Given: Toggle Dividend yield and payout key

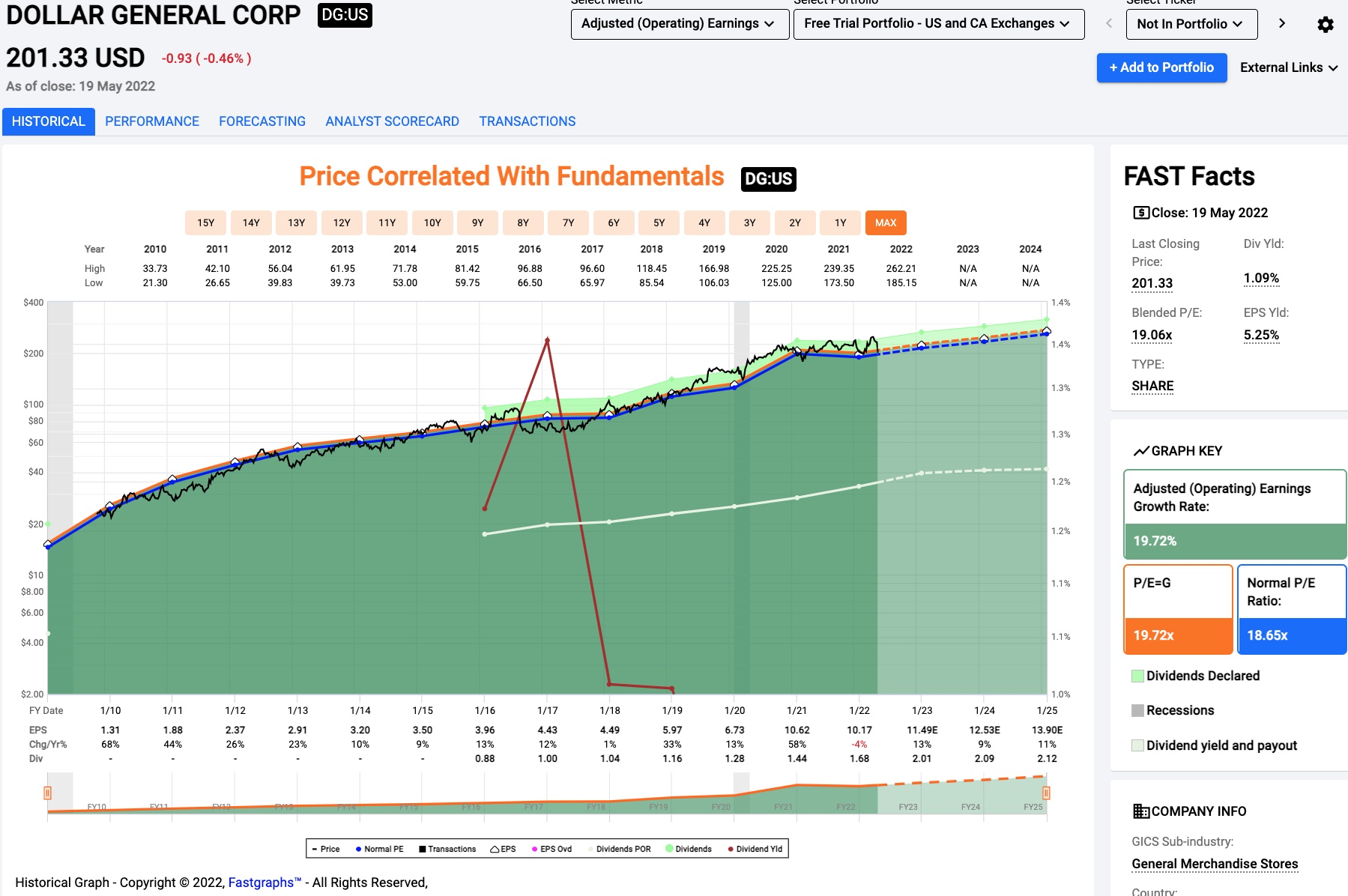Looking at the screenshot, I should pyautogui.click(x=1214, y=745).
